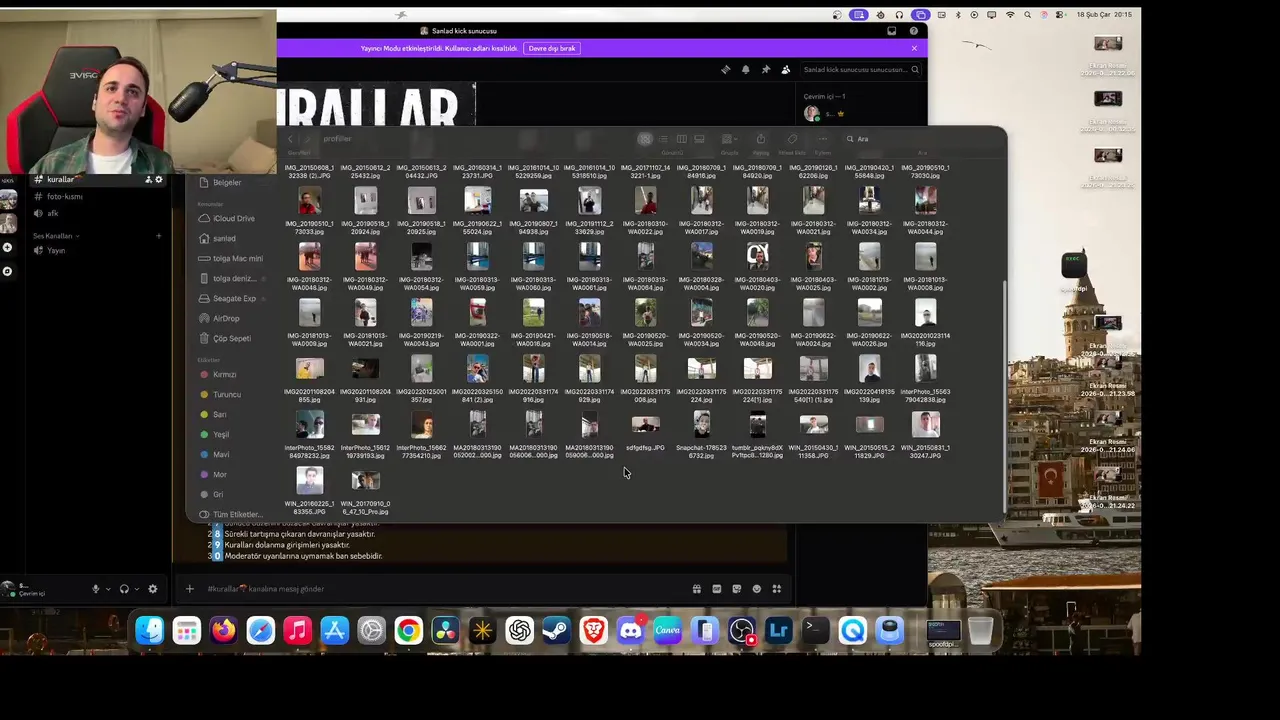This screenshot has height=720, width=1280.
Task: Open Canva from the Dock
Action: coord(668,630)
